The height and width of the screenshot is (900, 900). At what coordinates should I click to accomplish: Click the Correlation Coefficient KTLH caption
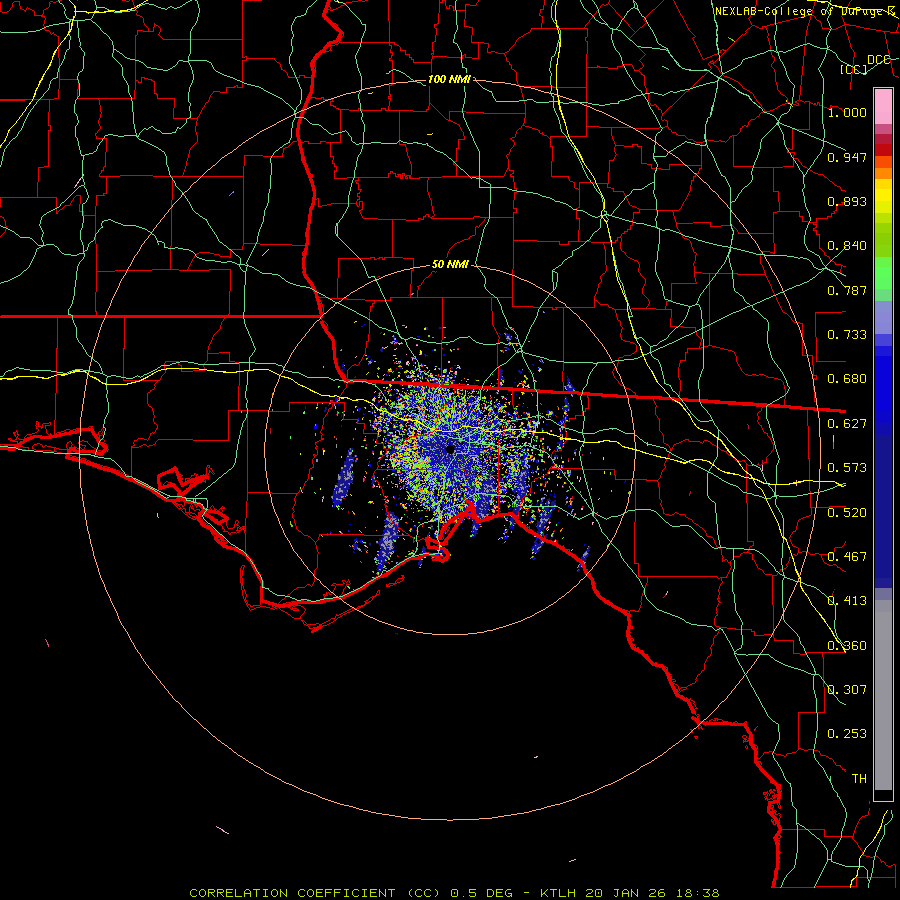click(x=454, y=893)
